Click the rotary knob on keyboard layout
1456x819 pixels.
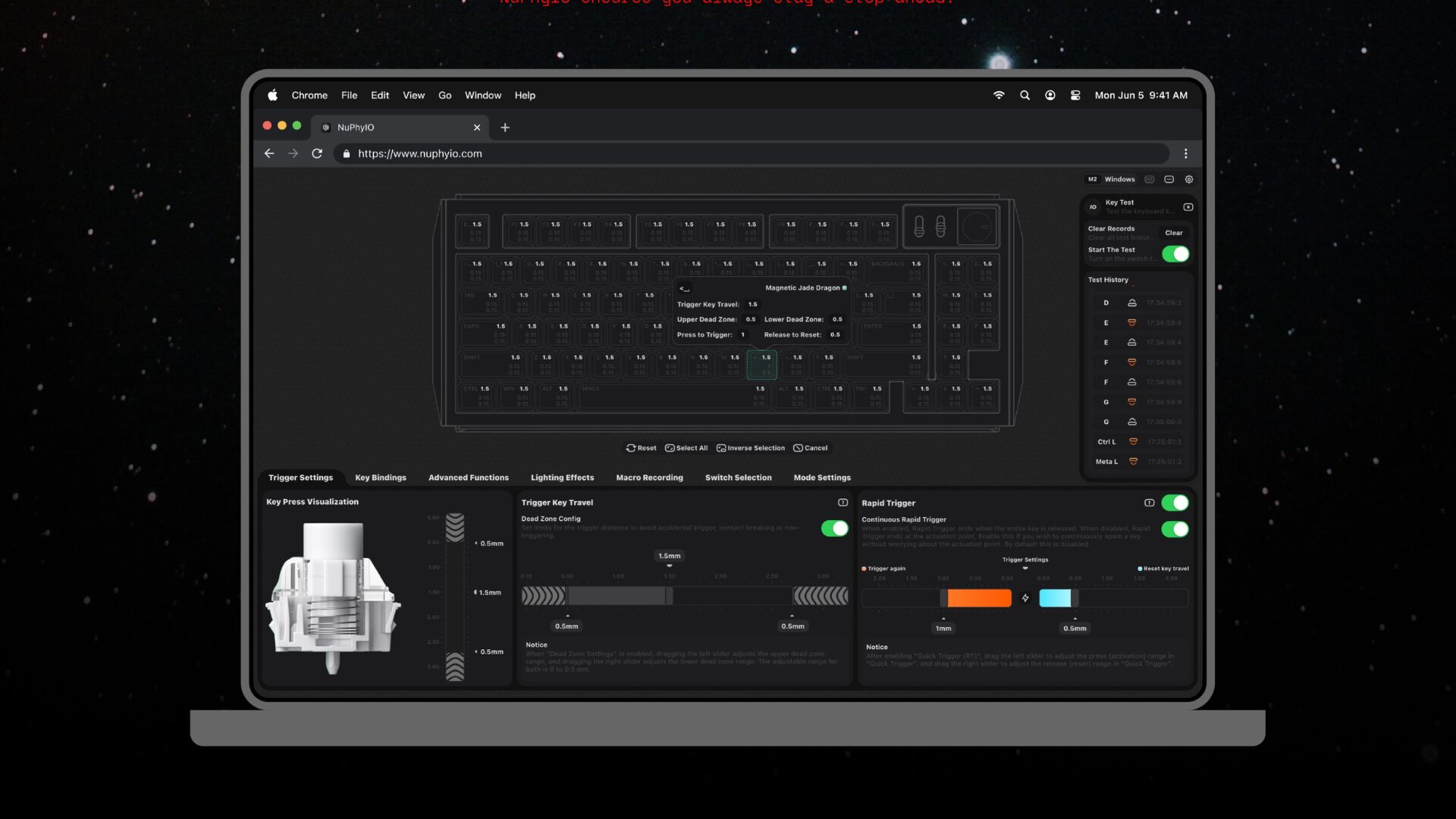click(977, 226)
